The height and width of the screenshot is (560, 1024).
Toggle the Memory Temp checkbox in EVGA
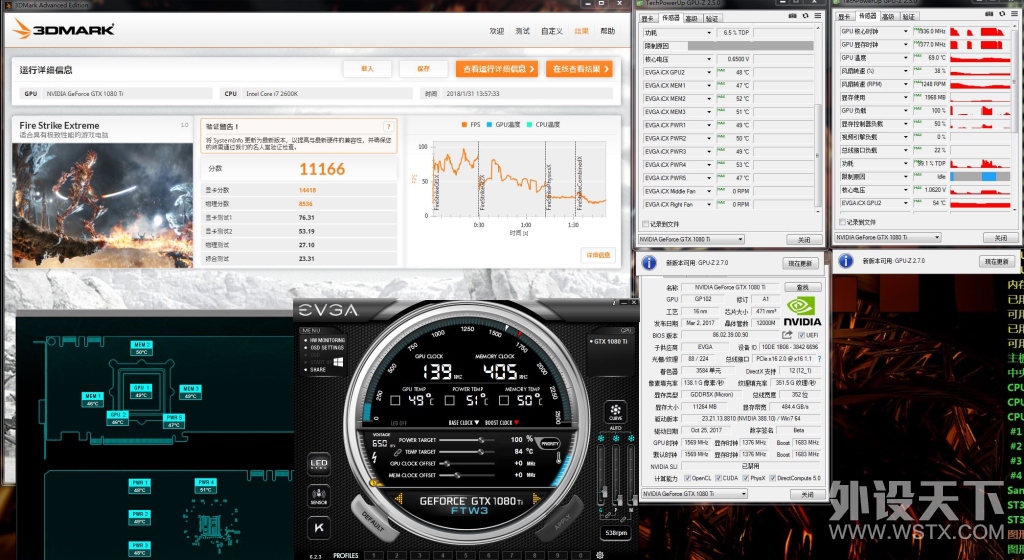point(504,400)
